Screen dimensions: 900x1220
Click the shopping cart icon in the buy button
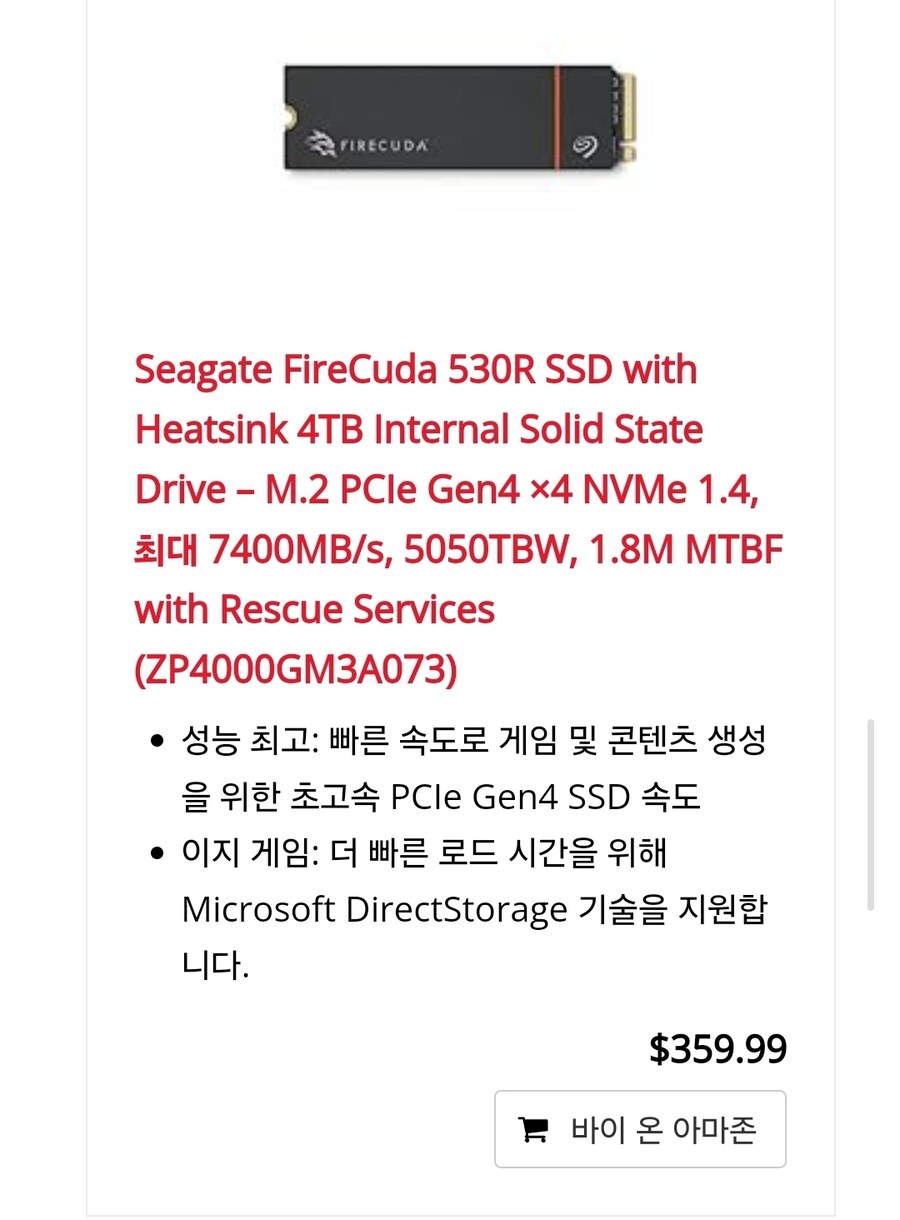[x=533, y=1129]
